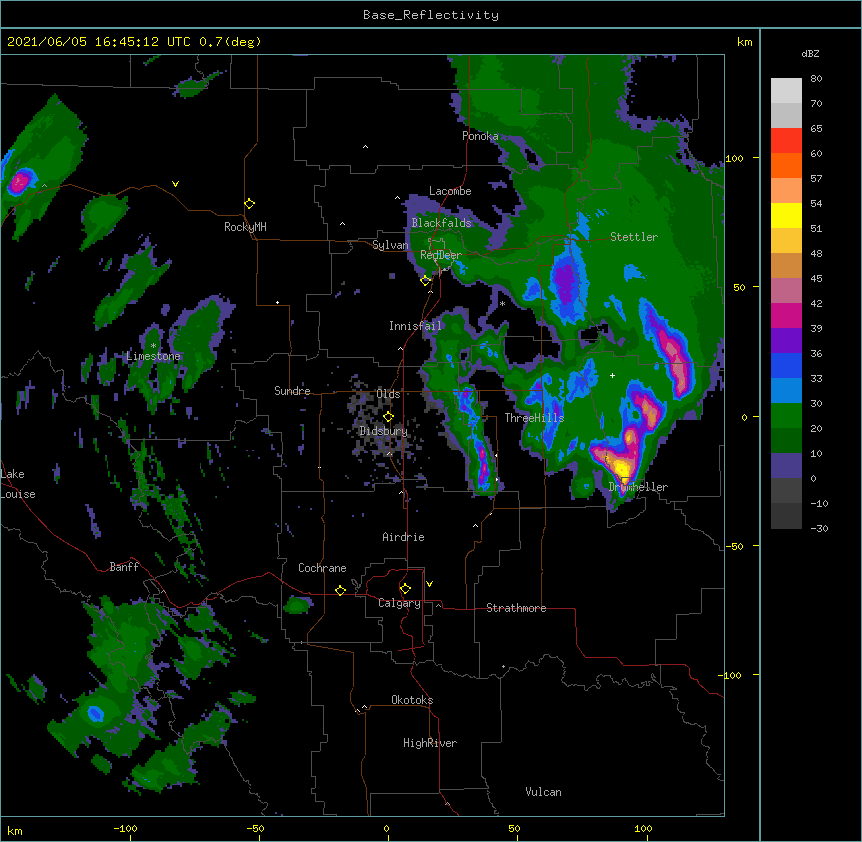Click the -30 value on the dBZ legend
Viewport: 862px width, 842px height.
pos(819,529)
